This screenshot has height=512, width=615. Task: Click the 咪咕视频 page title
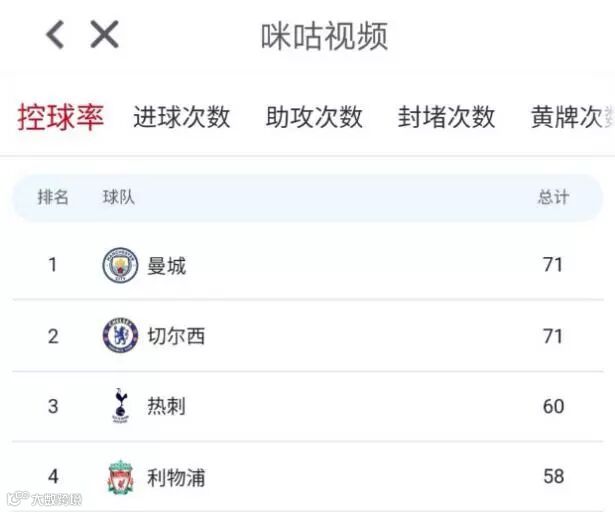tap(325, 36)
